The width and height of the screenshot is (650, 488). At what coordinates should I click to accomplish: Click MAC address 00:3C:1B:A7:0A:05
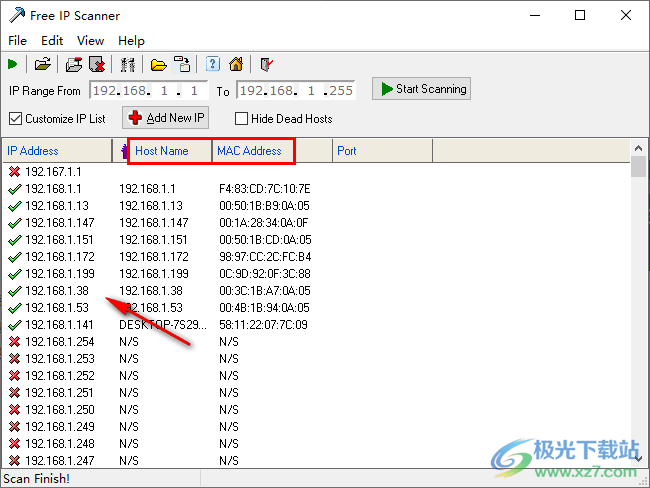coord(265,291)
